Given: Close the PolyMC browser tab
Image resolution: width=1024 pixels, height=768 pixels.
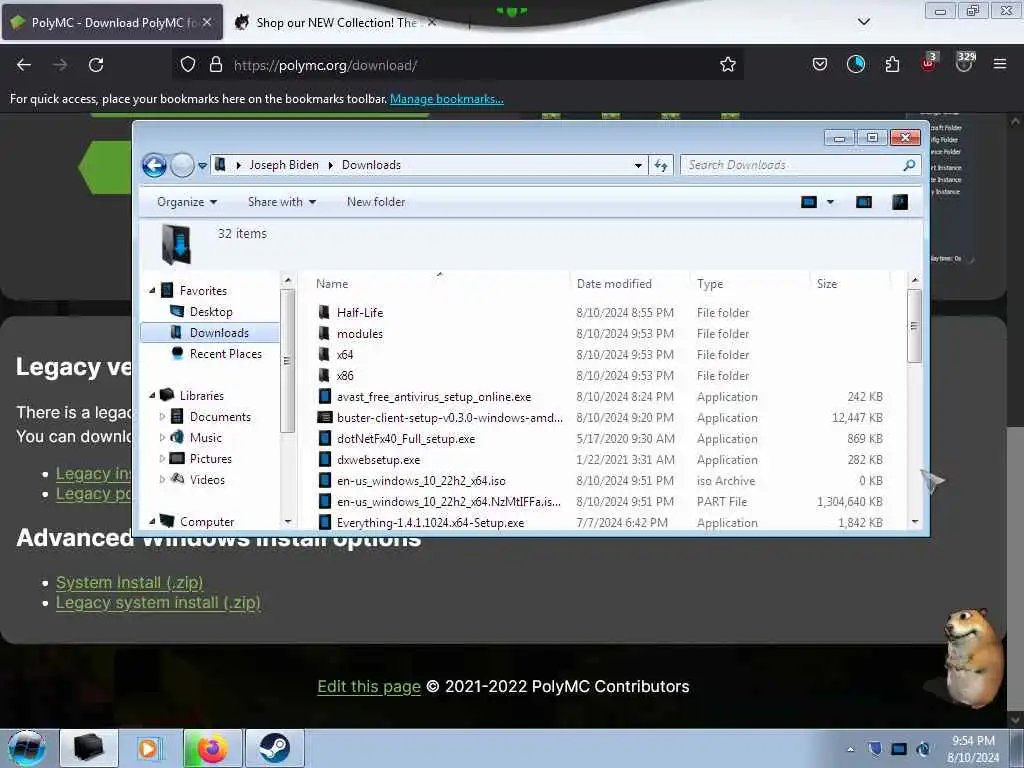Looking at the screenshot, I should click(207, 22).
